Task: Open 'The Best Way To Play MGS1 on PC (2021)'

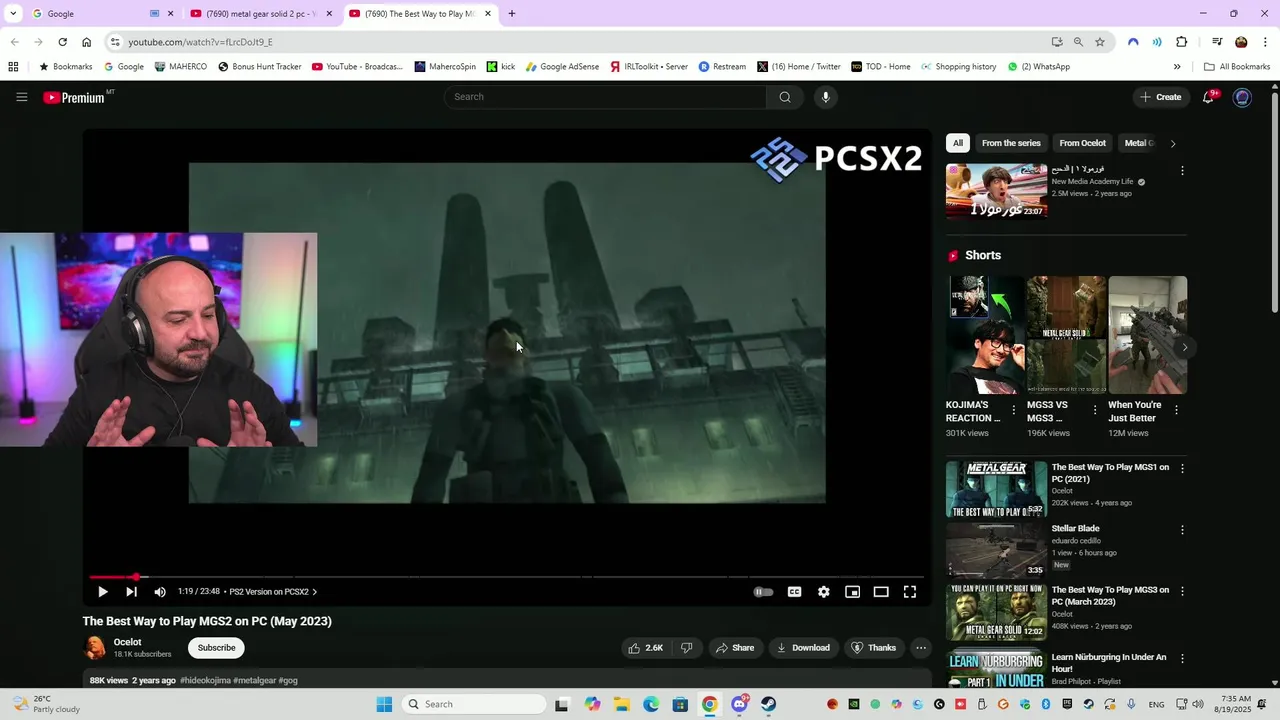Action: pyautogui.click(x=1110, y=473)
